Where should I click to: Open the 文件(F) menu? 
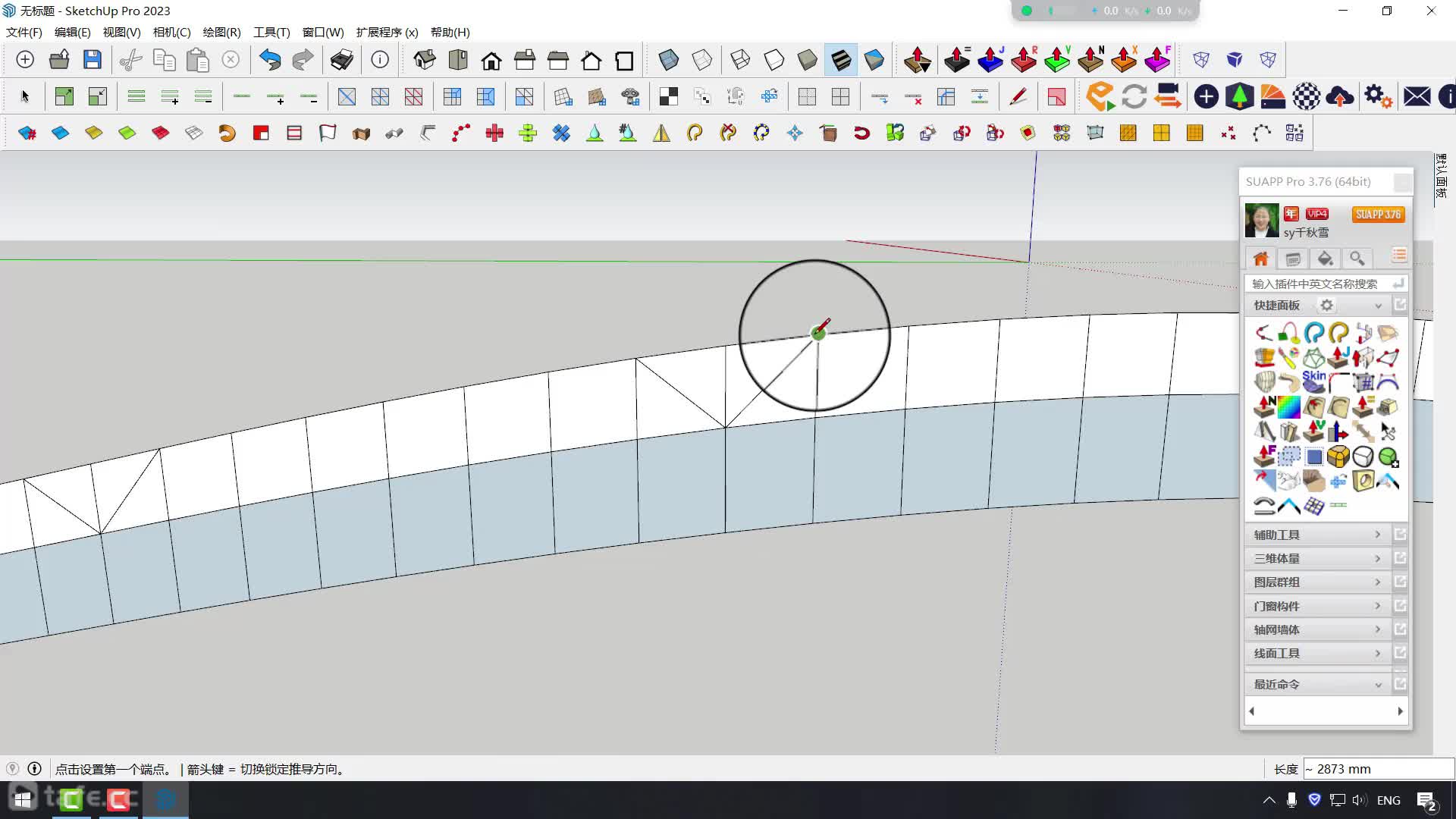(24, 32)
